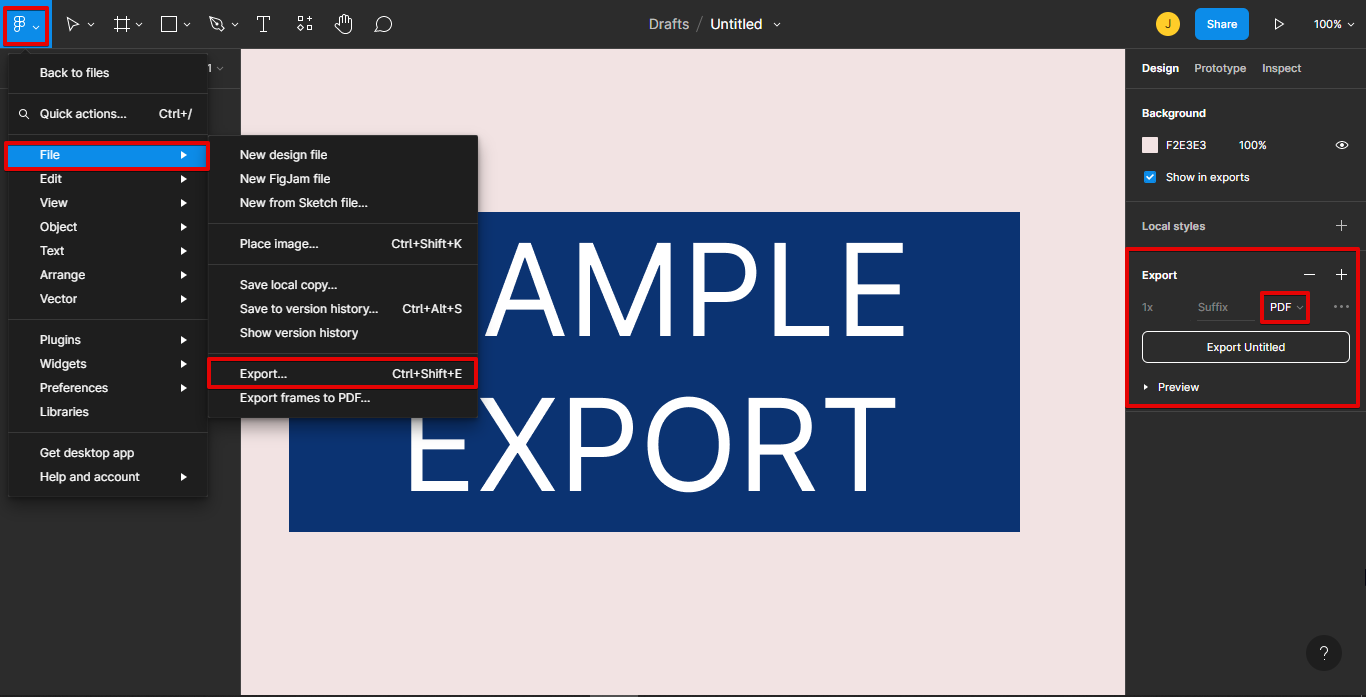Open the Figma main menu icon
1366x697 pixels.
(20, 25)
